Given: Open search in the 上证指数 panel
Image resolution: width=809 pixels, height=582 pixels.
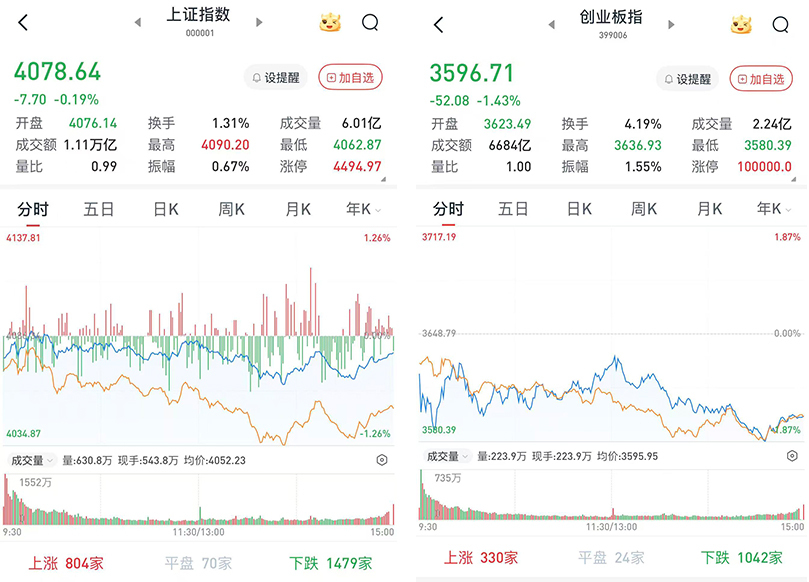Looking at the screenshot, I should (x=370, y=23).
